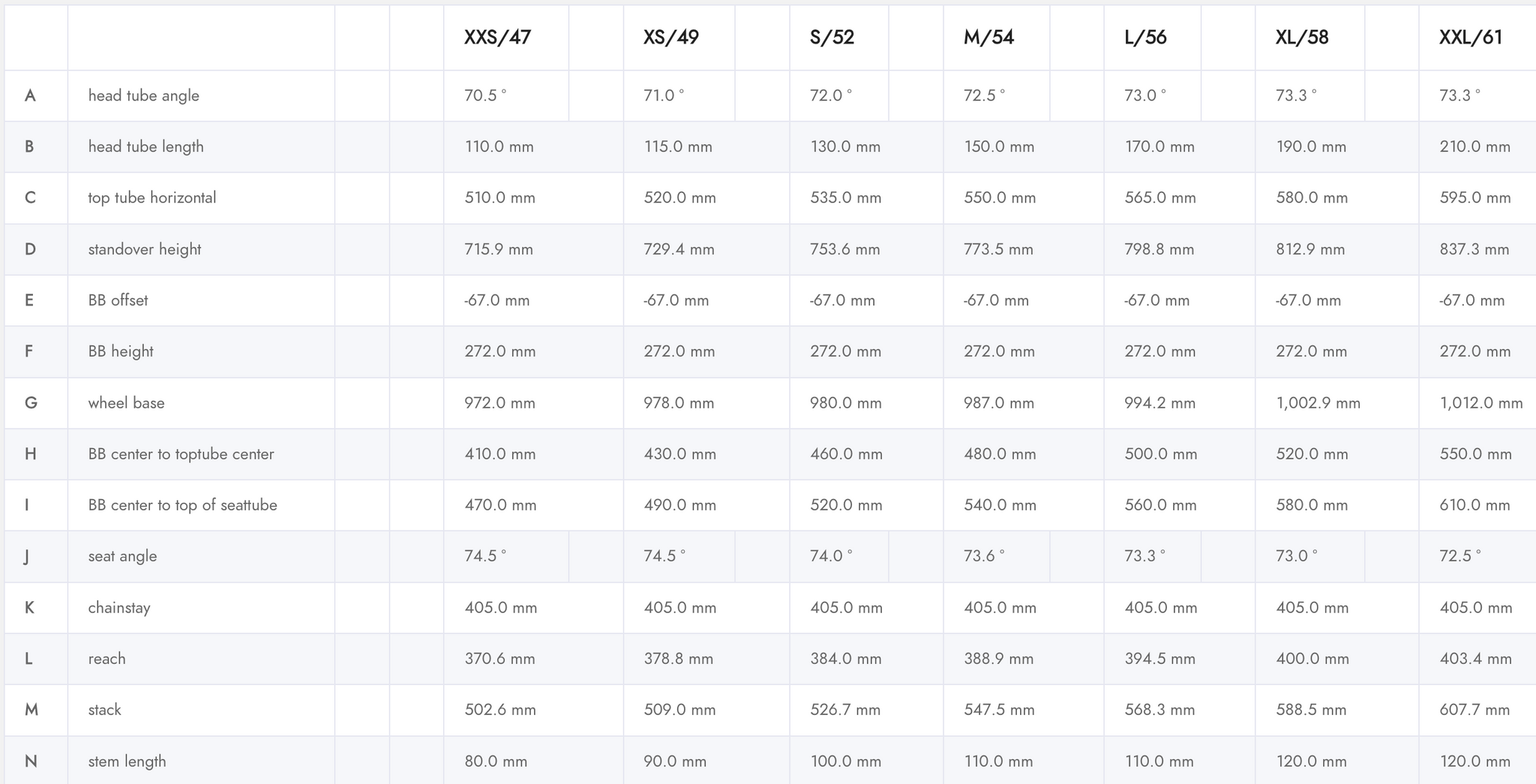Select the L/56 column header

[x=1145, y=37]
